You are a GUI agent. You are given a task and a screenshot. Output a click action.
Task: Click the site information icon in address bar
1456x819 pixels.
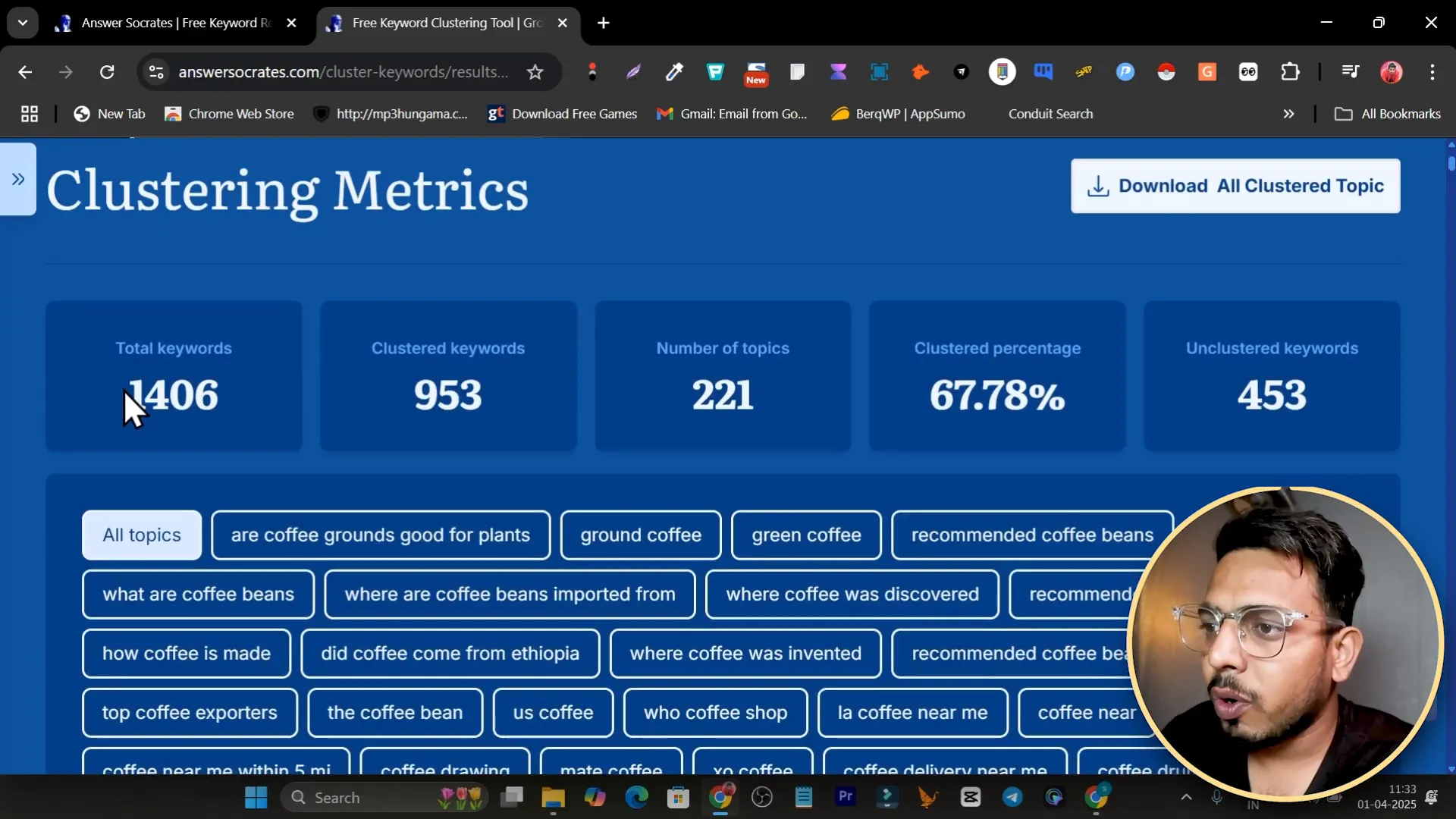156,72
